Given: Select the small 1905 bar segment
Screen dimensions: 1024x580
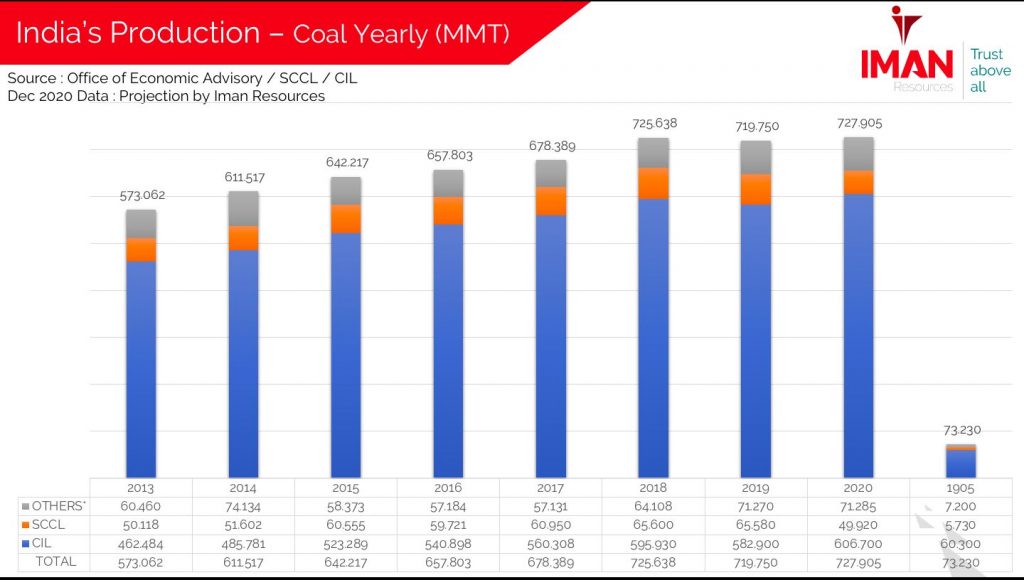Looking at the screenshot, I should coord(963,462).
